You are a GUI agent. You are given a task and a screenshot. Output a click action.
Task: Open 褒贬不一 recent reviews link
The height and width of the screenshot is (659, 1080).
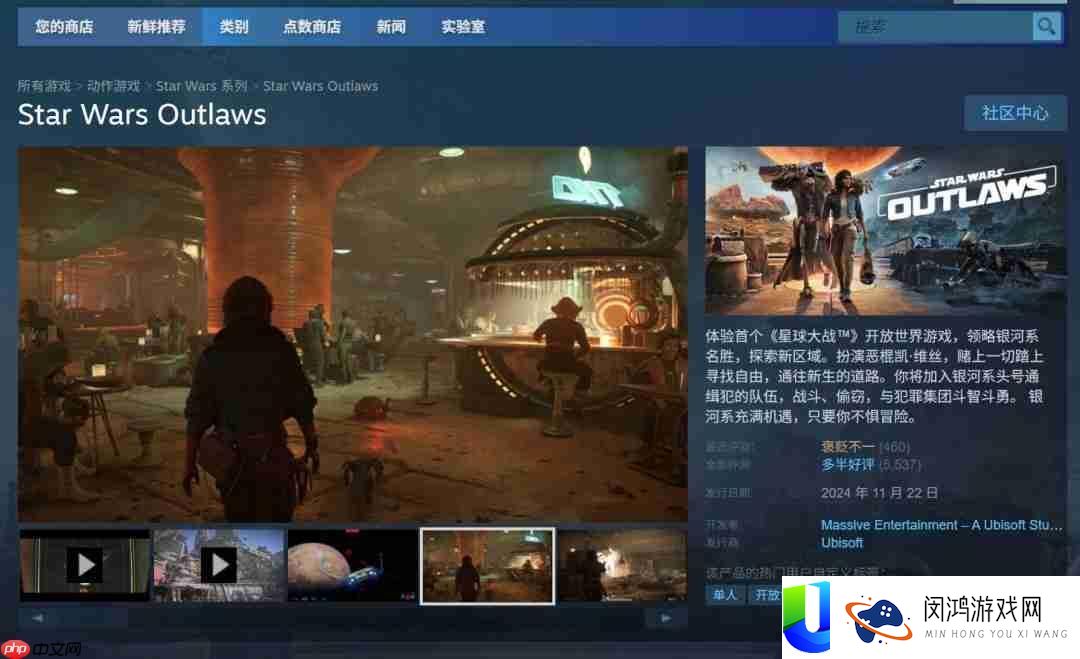[848, 447]
